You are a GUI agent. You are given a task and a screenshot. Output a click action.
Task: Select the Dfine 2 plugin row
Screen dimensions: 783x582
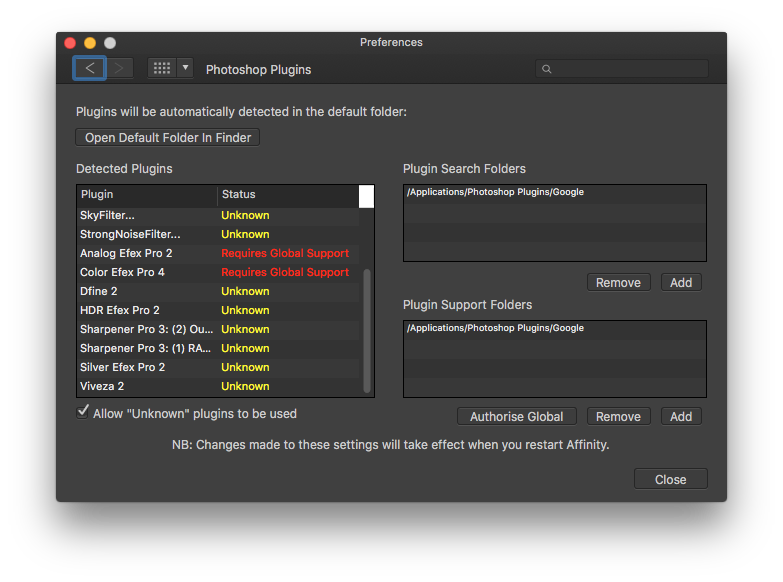click(x=218, y=291)
